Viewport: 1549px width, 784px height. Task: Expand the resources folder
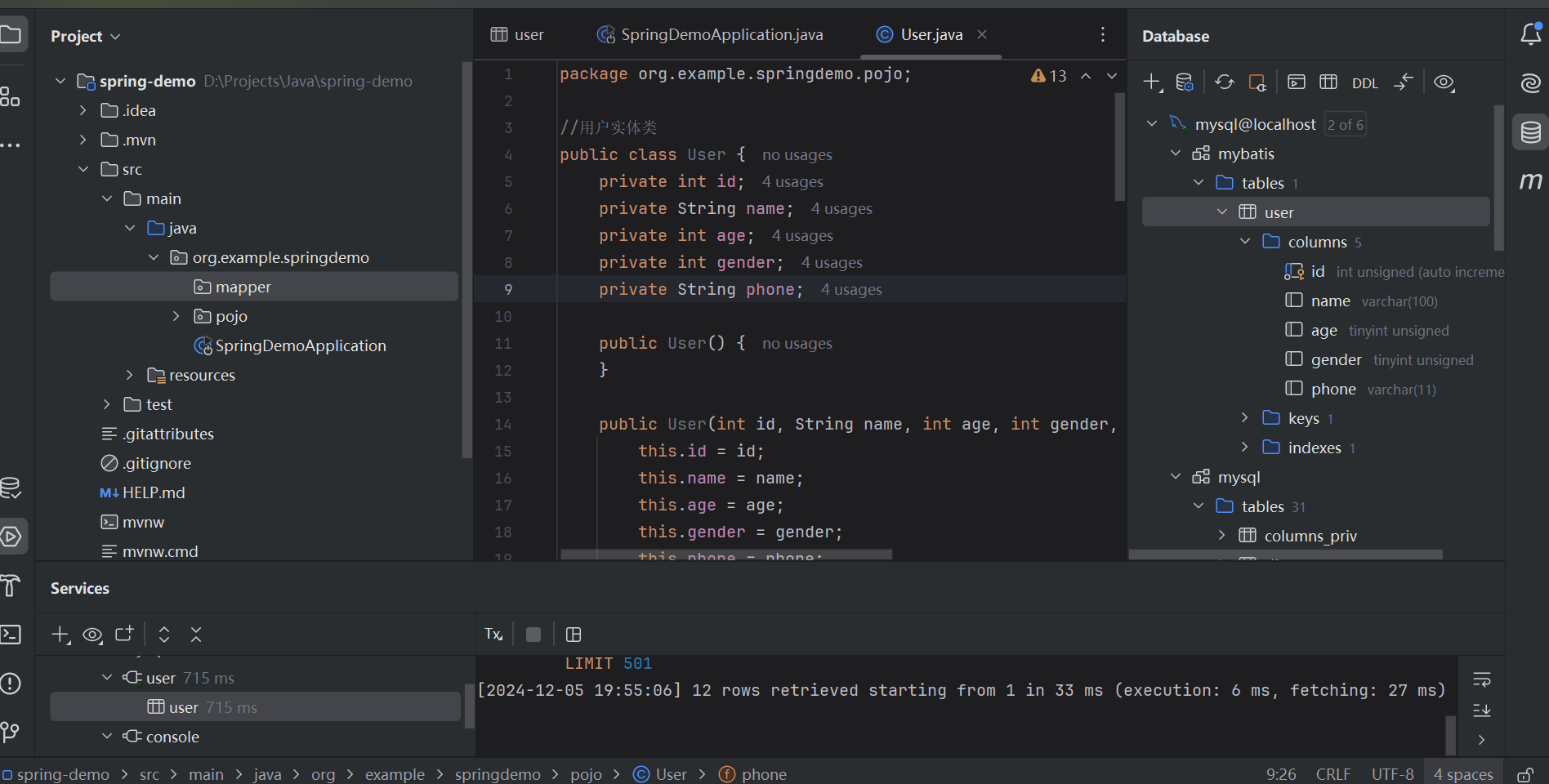[129, 375]
